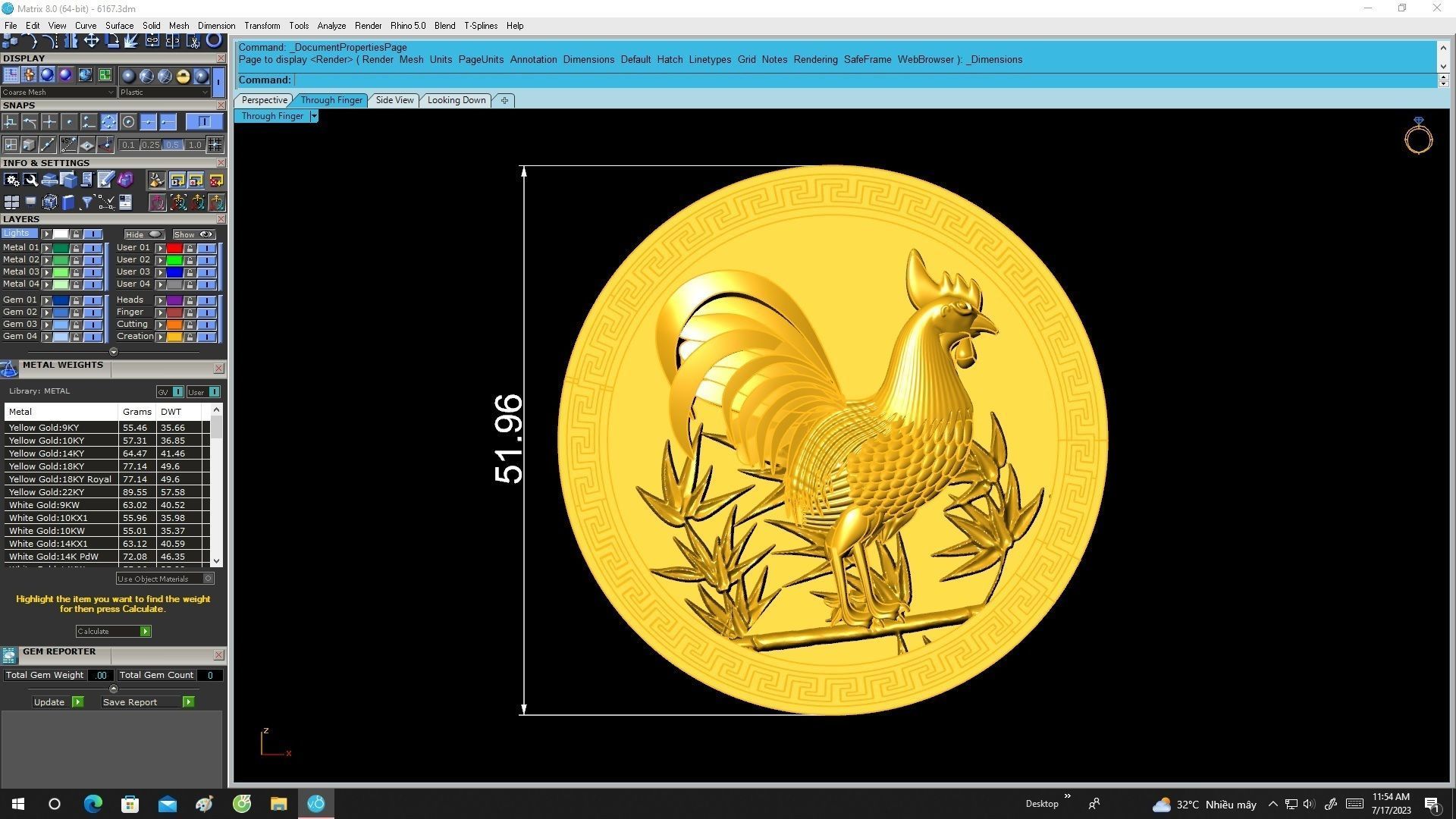Open the Coarse Mesh dropdown
This screenshot has width=1456, height=819.
click(58, 93)
